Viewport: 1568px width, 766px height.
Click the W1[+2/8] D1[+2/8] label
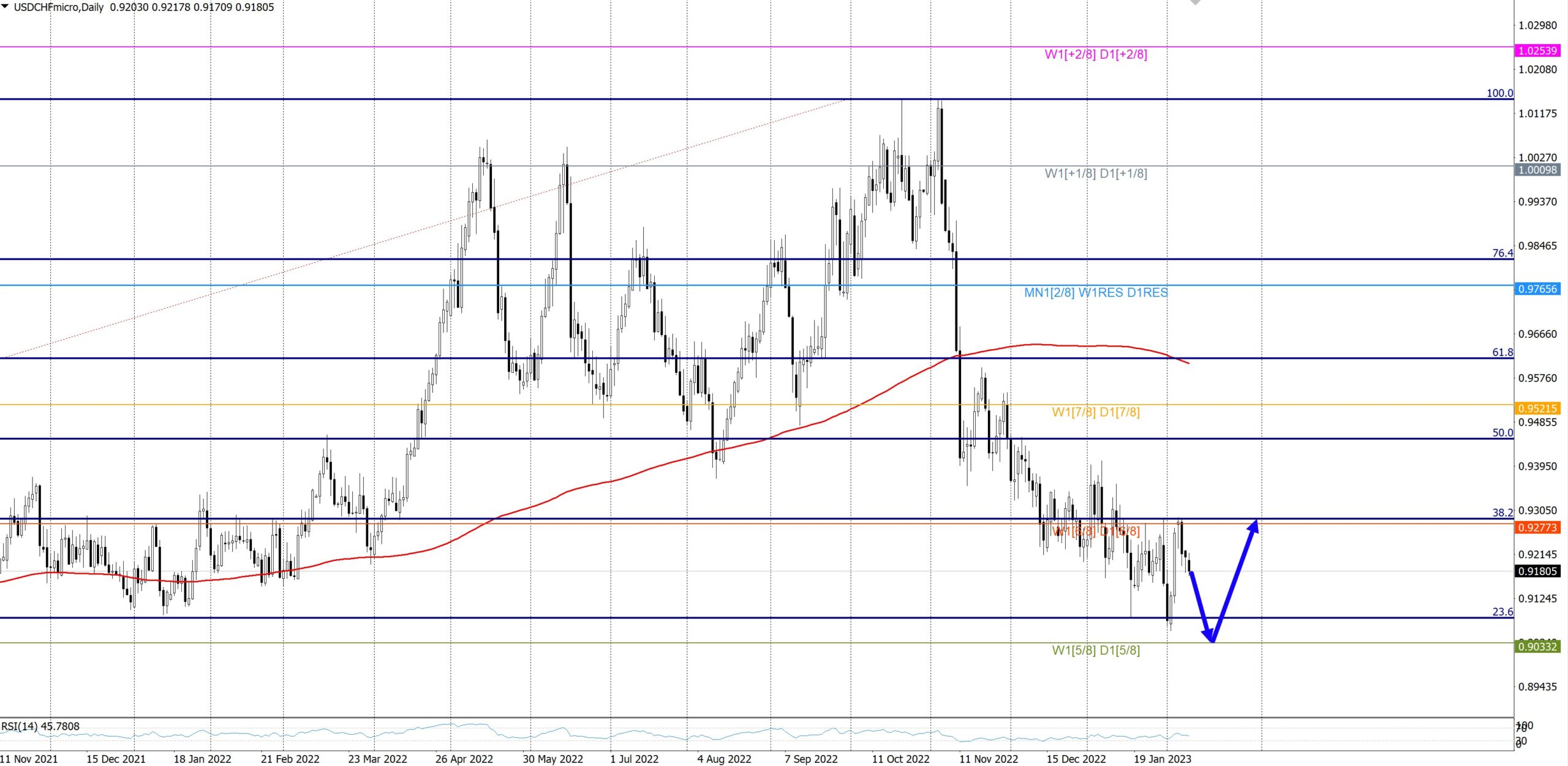pos(1096,54)
